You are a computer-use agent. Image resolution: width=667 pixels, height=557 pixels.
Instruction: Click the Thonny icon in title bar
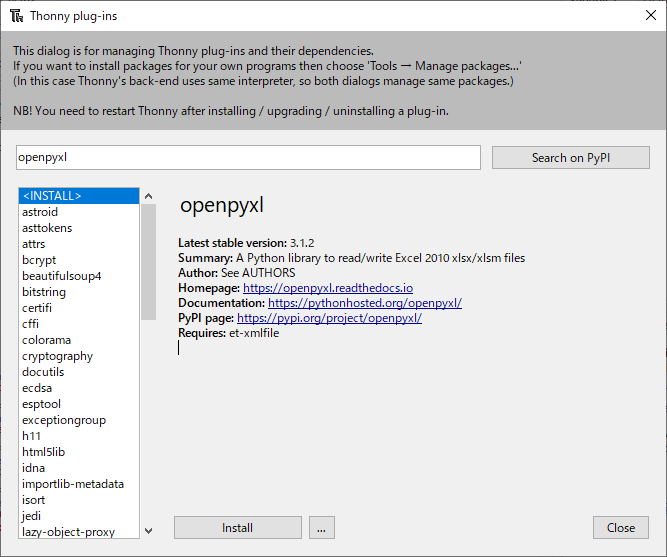(16, 16)
